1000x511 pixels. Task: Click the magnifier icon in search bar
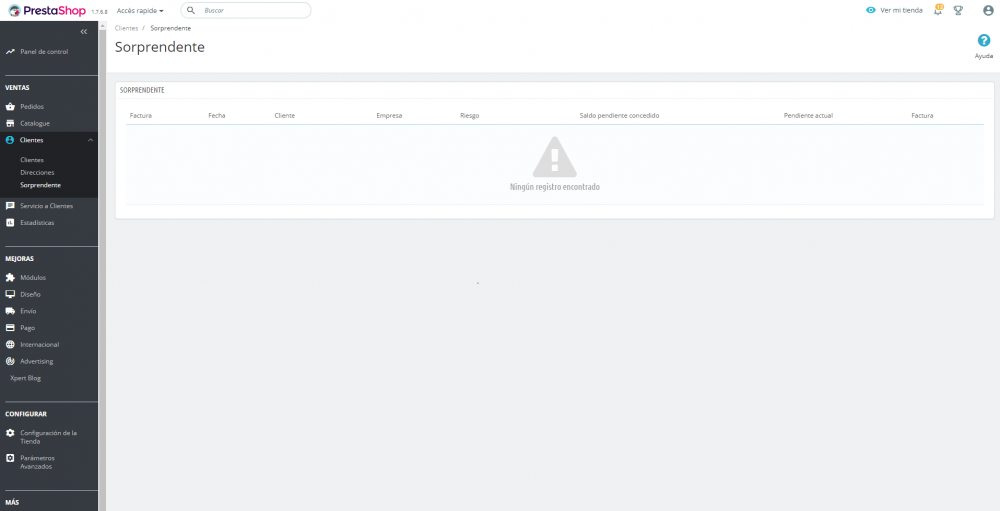tap(191, 10)
